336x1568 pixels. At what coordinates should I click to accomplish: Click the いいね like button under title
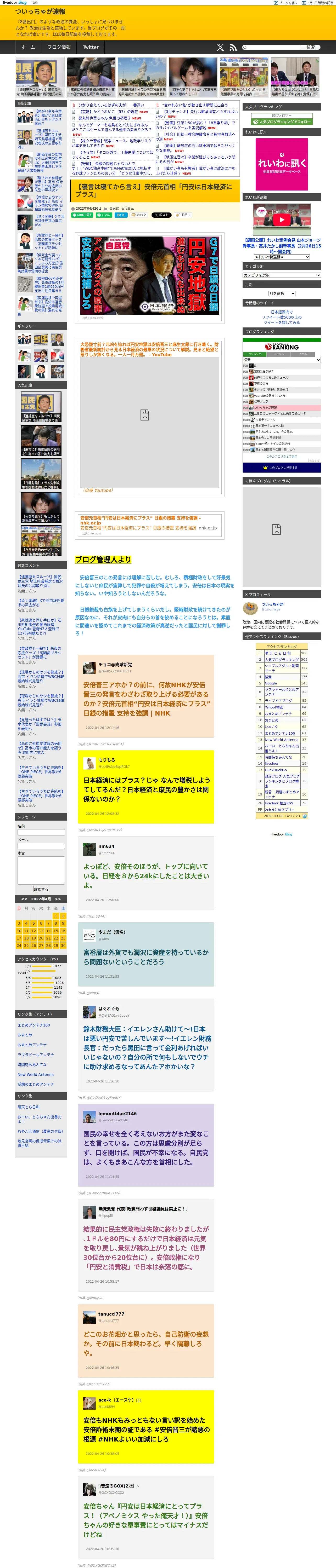[x=104, y=215]
